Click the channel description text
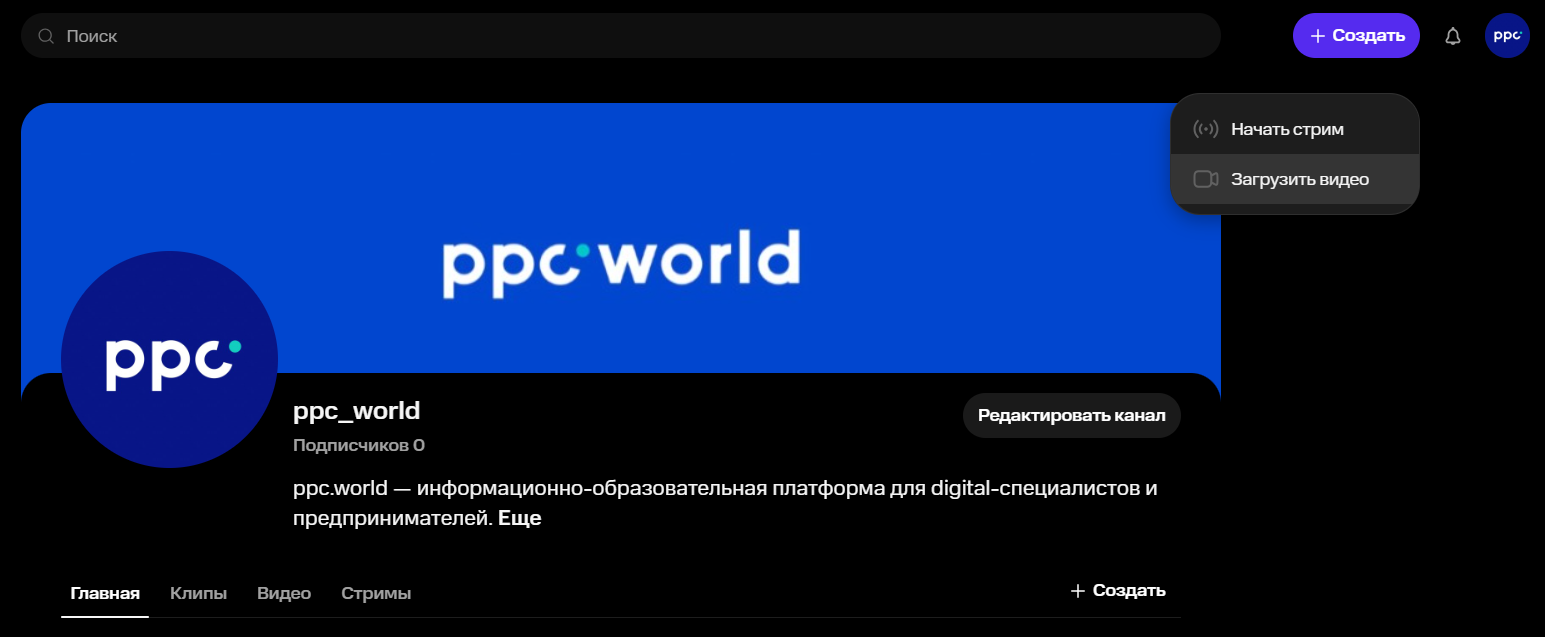 [725, 504]
